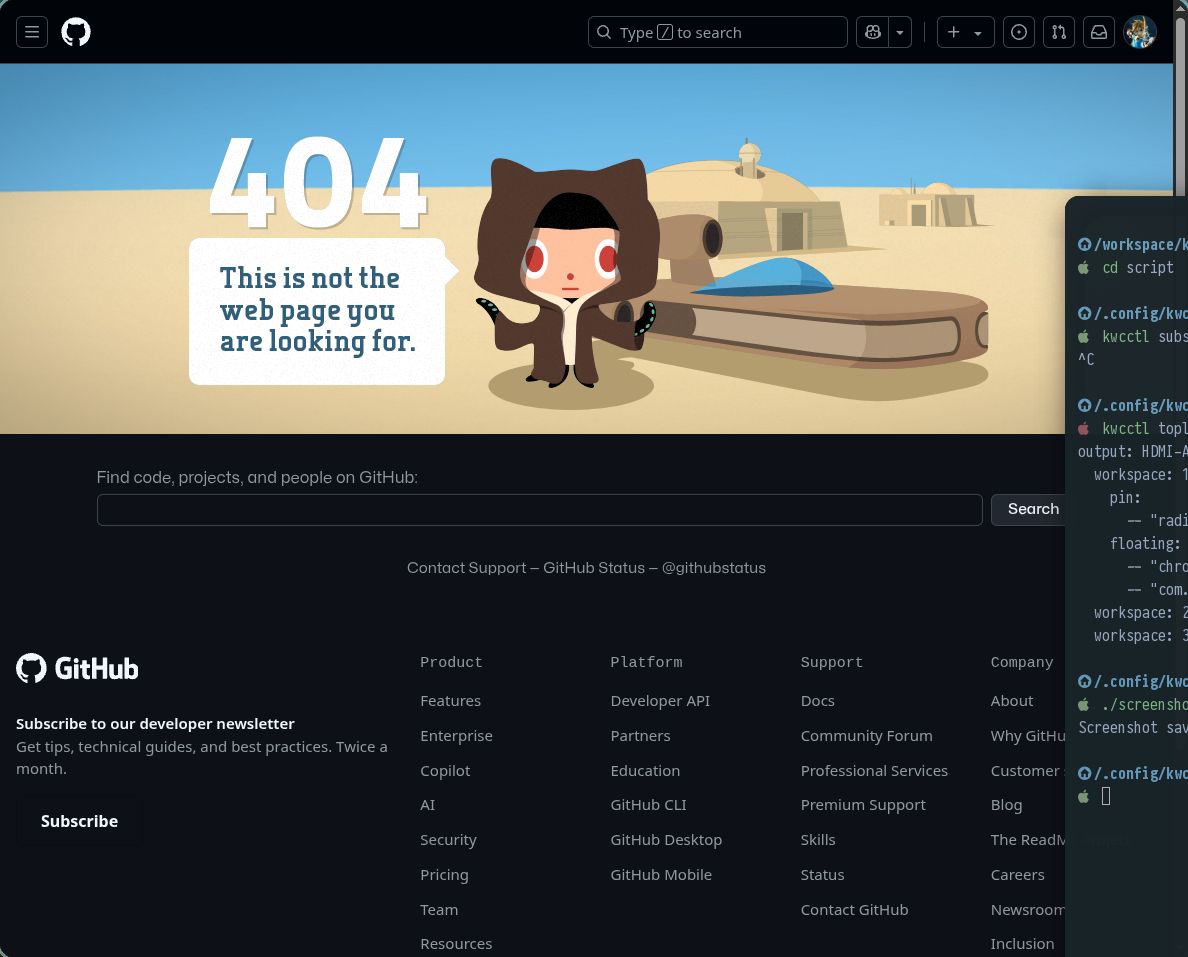Click the page vertical scrollbar thumb
This screenshot has width=1188, height=957.
point(1180,106)
